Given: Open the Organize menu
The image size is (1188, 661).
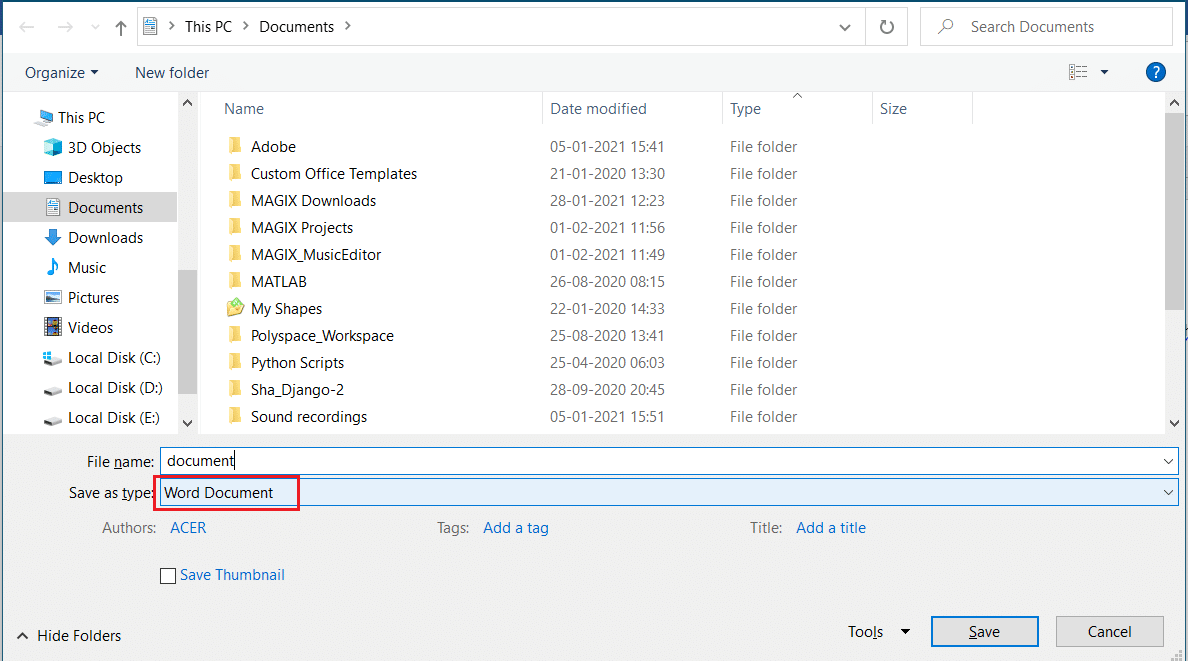Looking at the screenshot, I should click(x=61, y=72).
